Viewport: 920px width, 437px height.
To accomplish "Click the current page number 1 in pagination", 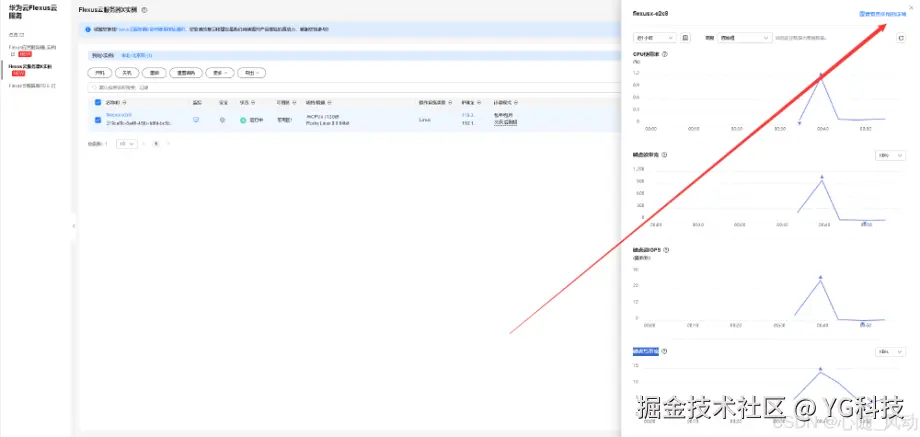I will (x=156, y=143).
